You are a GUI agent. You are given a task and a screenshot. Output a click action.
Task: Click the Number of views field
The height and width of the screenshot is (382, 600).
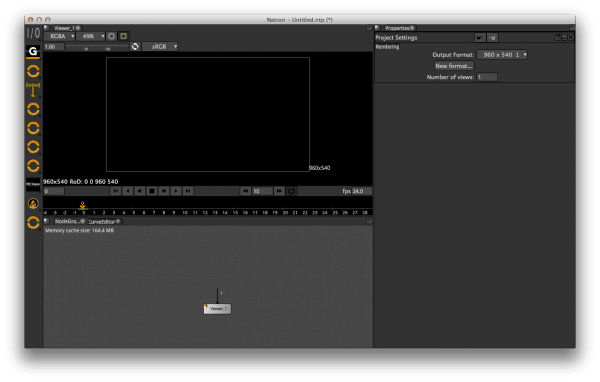pyautogui.click(x=487, y=77)
